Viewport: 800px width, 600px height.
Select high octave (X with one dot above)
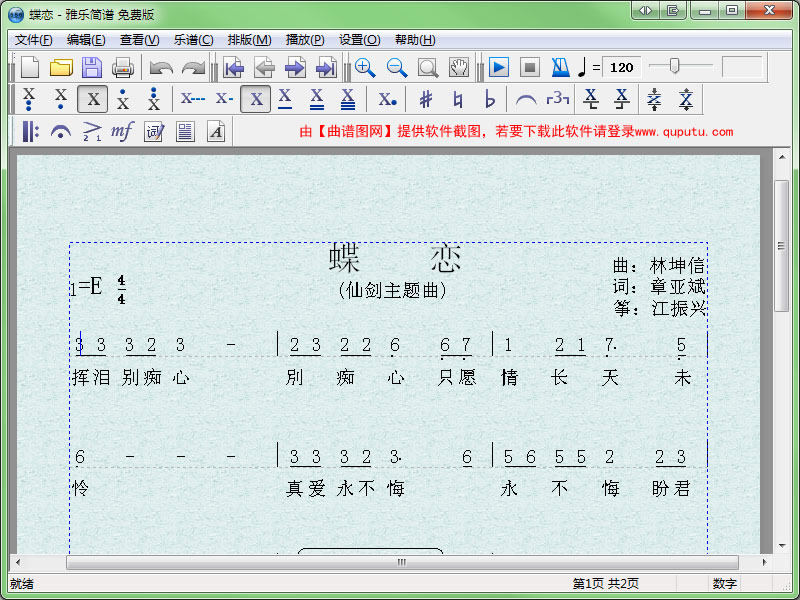pyautogui.click(x=122, y=99)
